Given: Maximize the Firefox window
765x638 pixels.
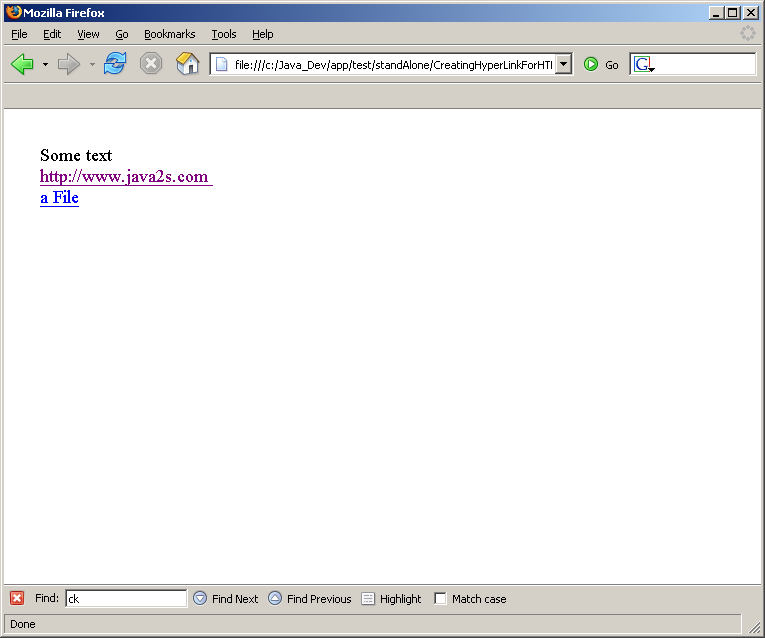Looking at the screenshot, I should (x=732, y=13).
